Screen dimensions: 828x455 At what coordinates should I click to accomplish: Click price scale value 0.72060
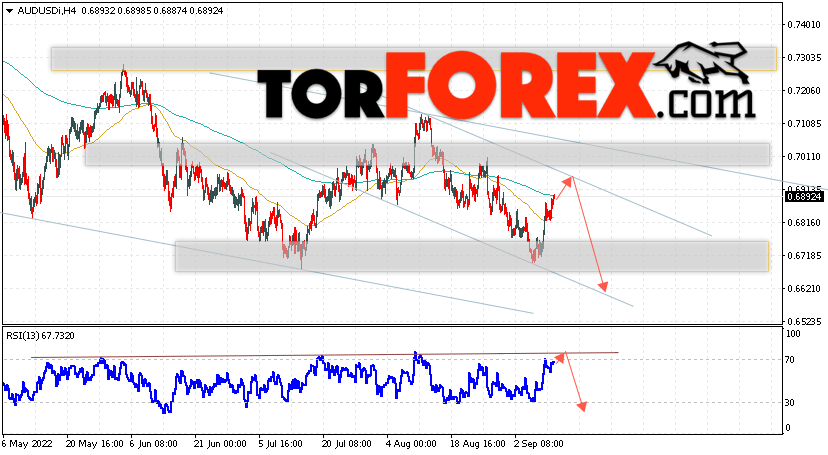click(x=804, y=91)
